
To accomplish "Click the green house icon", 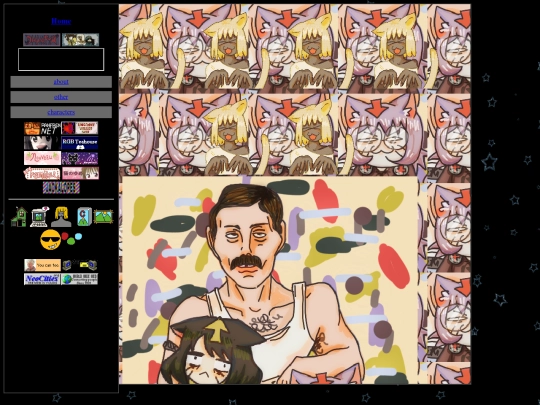I will pos(19,217).
